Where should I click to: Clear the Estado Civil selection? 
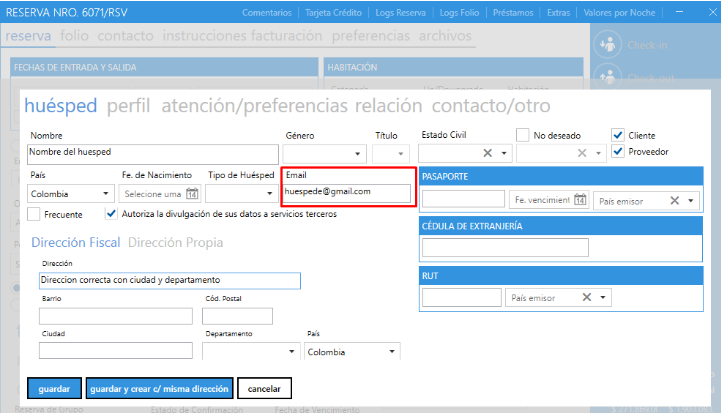tap(488, 153)
